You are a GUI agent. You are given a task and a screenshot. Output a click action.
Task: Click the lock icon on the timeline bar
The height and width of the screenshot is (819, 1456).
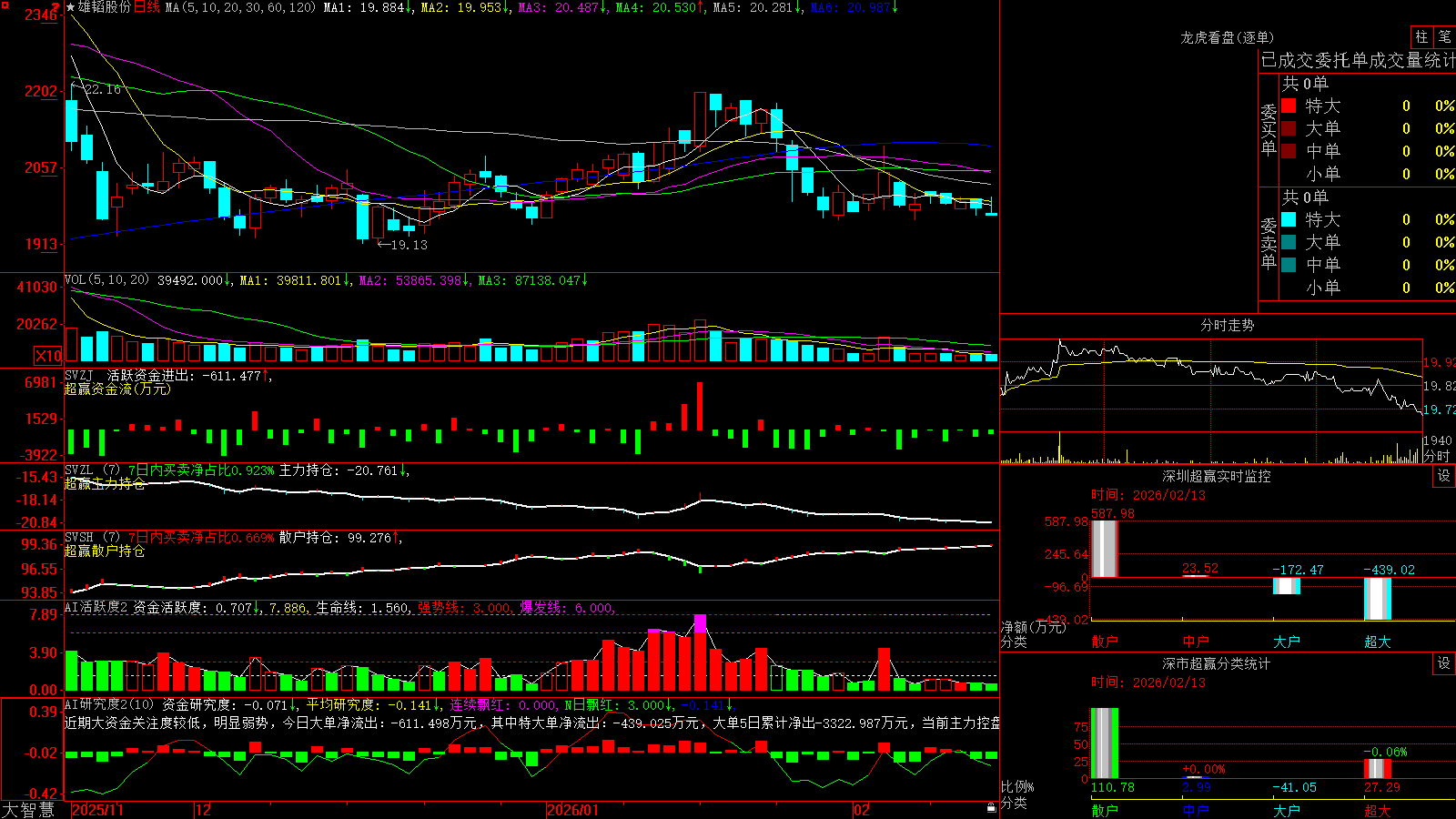[x=991, y=808]
